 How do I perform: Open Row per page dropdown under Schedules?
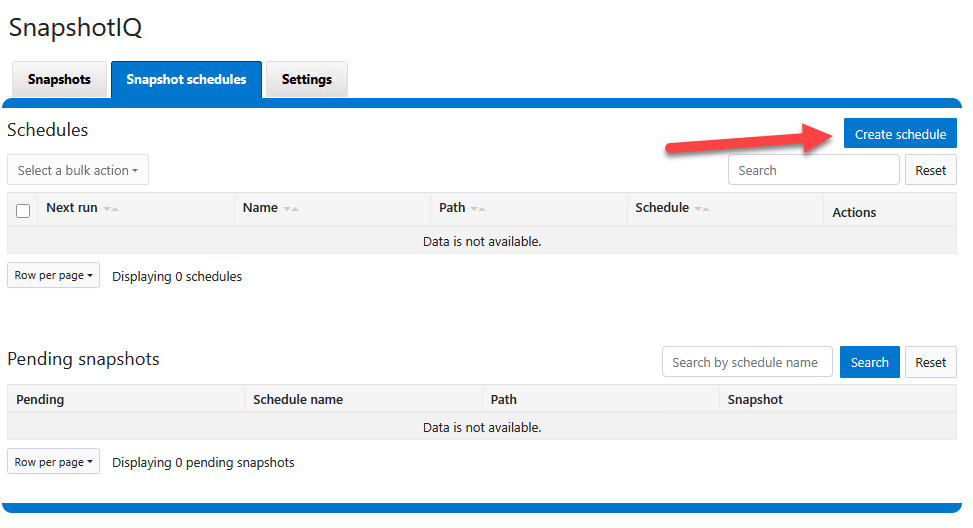(x=53, y=275)
